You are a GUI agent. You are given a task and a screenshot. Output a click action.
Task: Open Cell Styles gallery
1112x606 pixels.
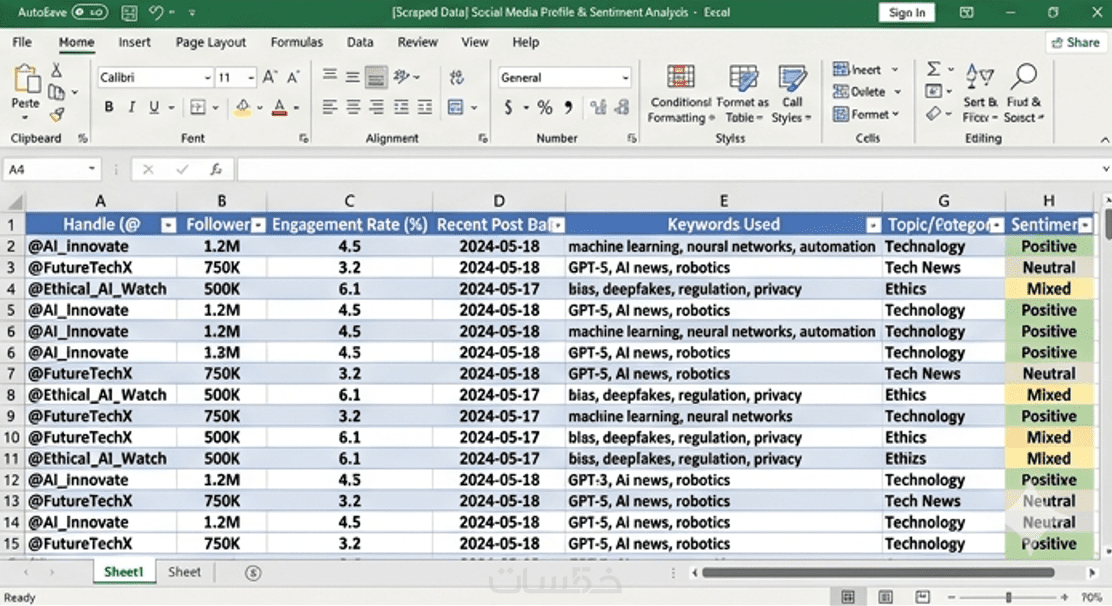coord(791,94)
